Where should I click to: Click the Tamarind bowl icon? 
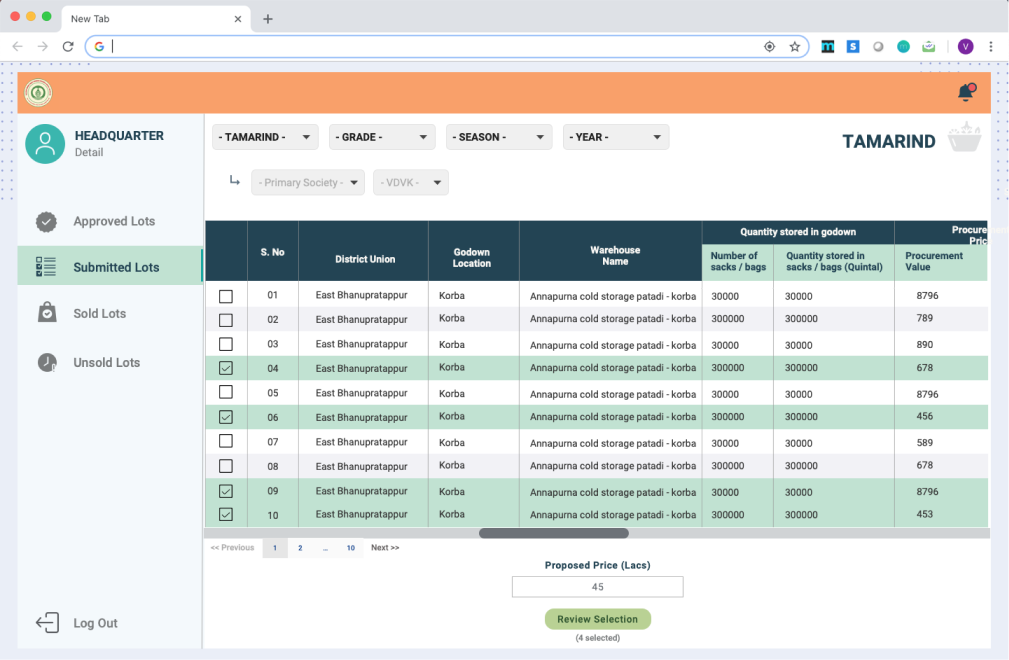pos(965,137)
